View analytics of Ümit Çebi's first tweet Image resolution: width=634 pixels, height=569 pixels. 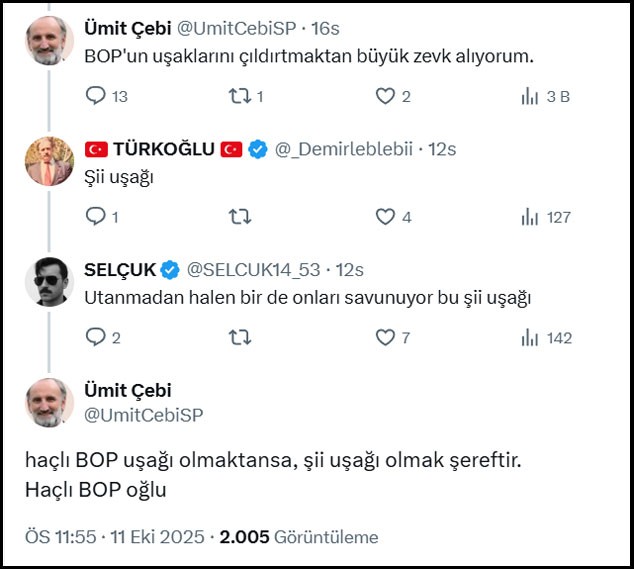click(x=530, y=96)
